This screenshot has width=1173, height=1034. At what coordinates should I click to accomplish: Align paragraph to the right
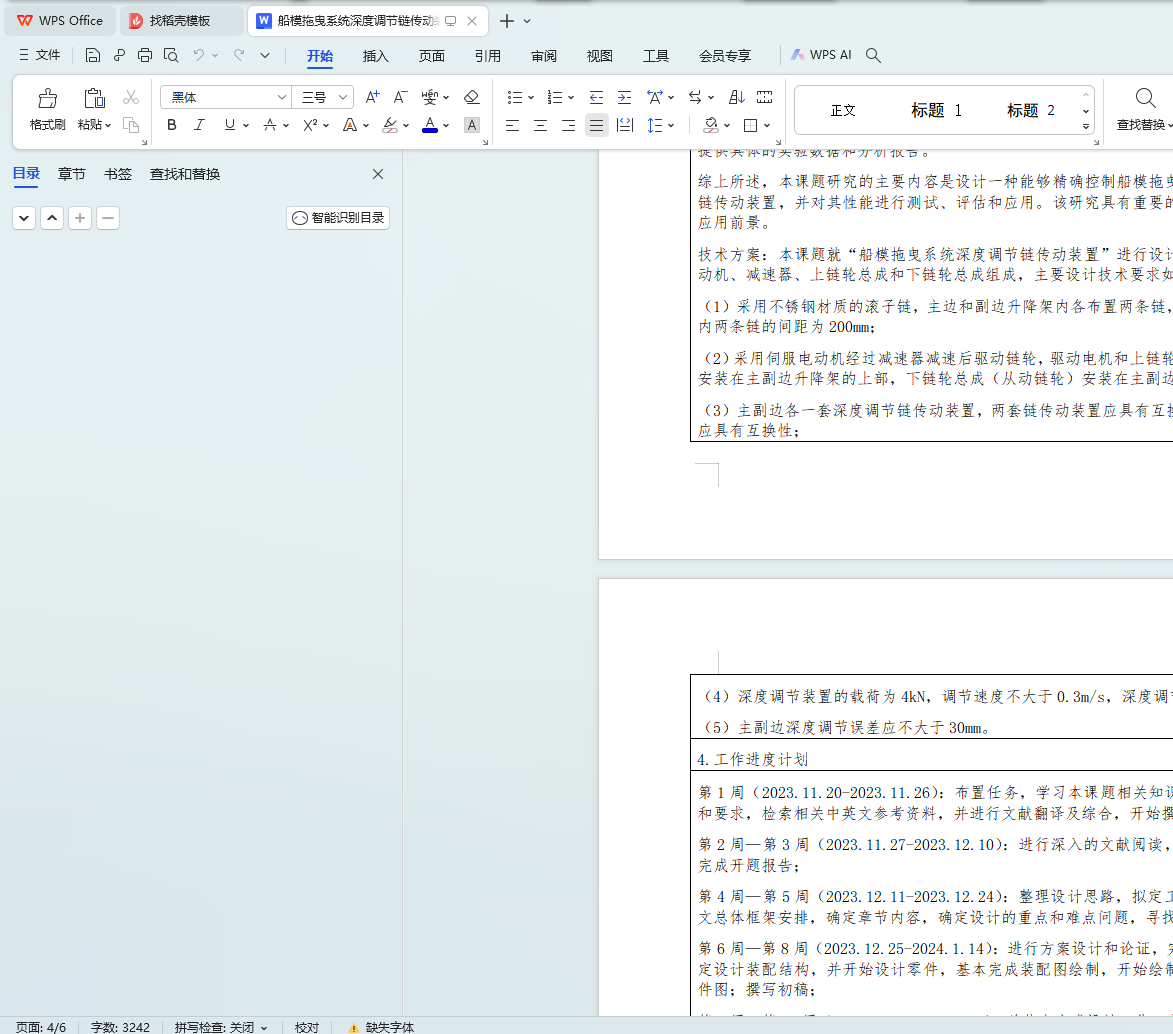pyautogui.click(x=569, y=125)
